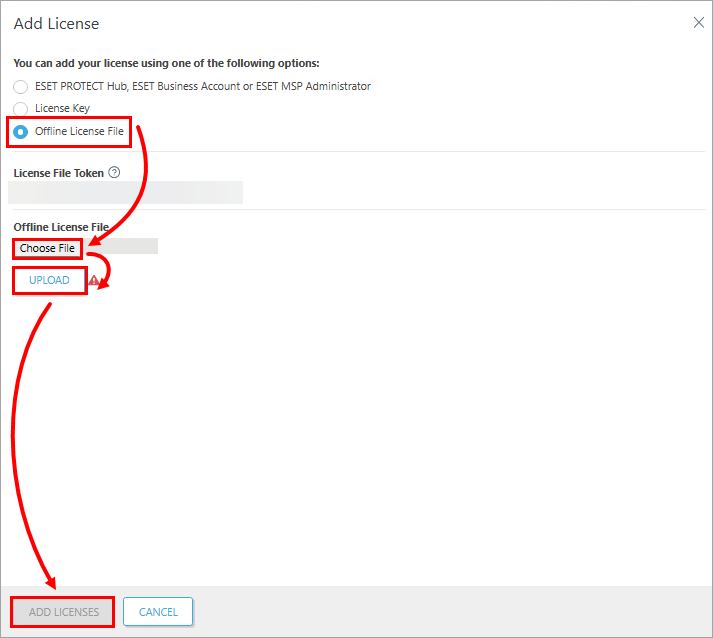Select the ESET PROTECT Hub radio button

click(x=20, y=86)
